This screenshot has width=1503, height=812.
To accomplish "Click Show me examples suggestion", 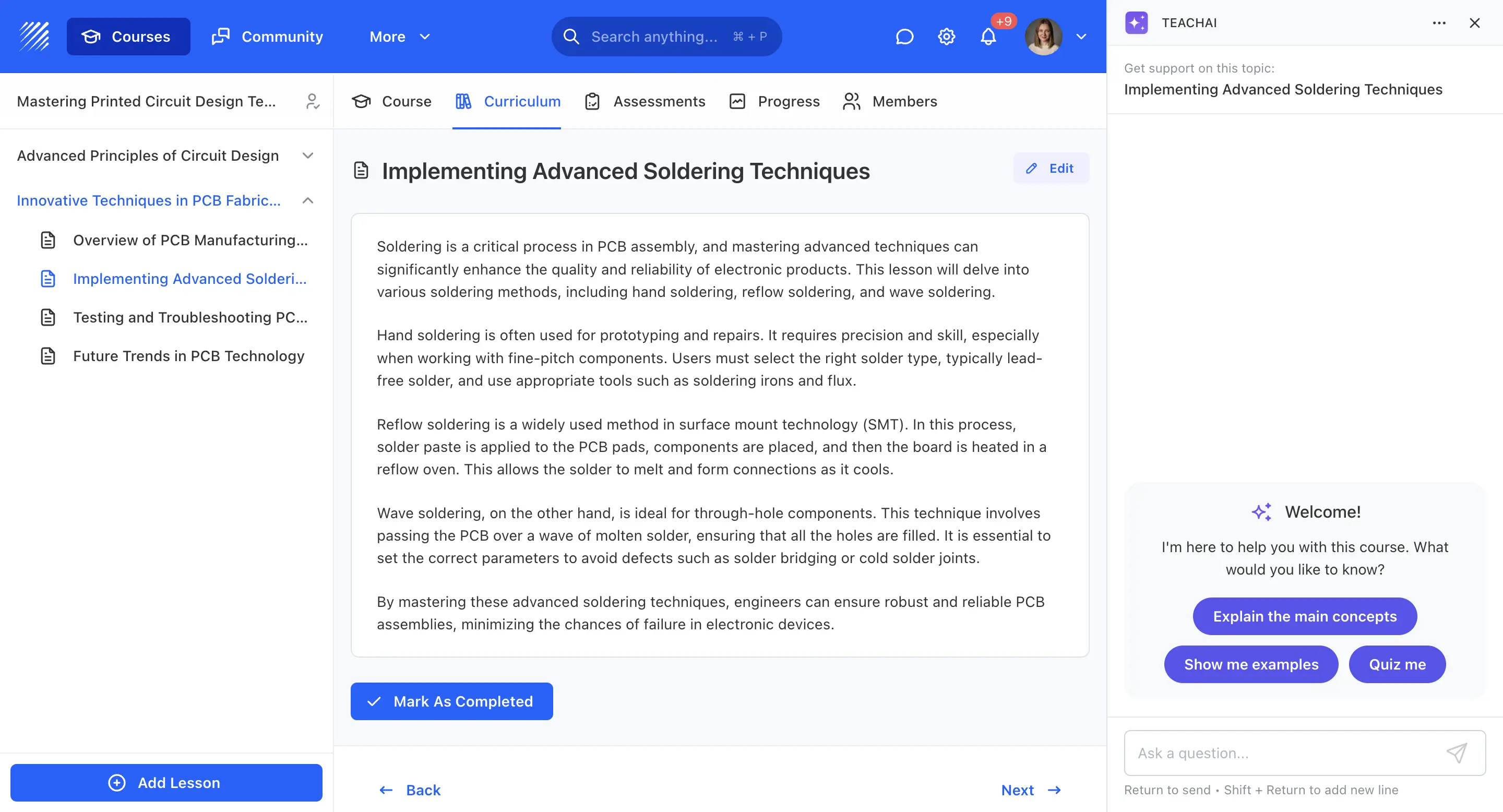I will tap(1251, 664).
